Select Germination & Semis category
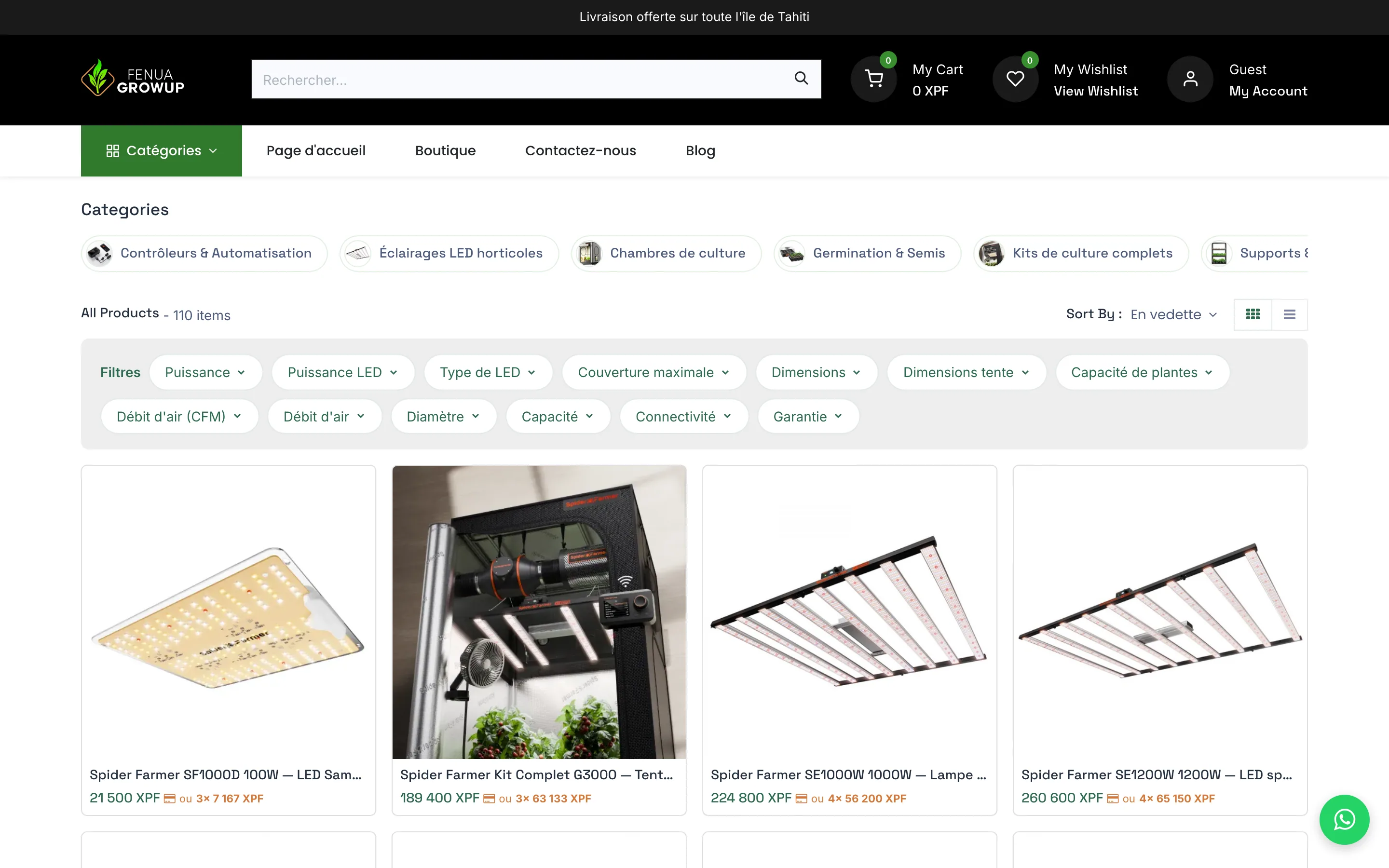This screenshot has height=868, width=1389. (x=867, y=253)
